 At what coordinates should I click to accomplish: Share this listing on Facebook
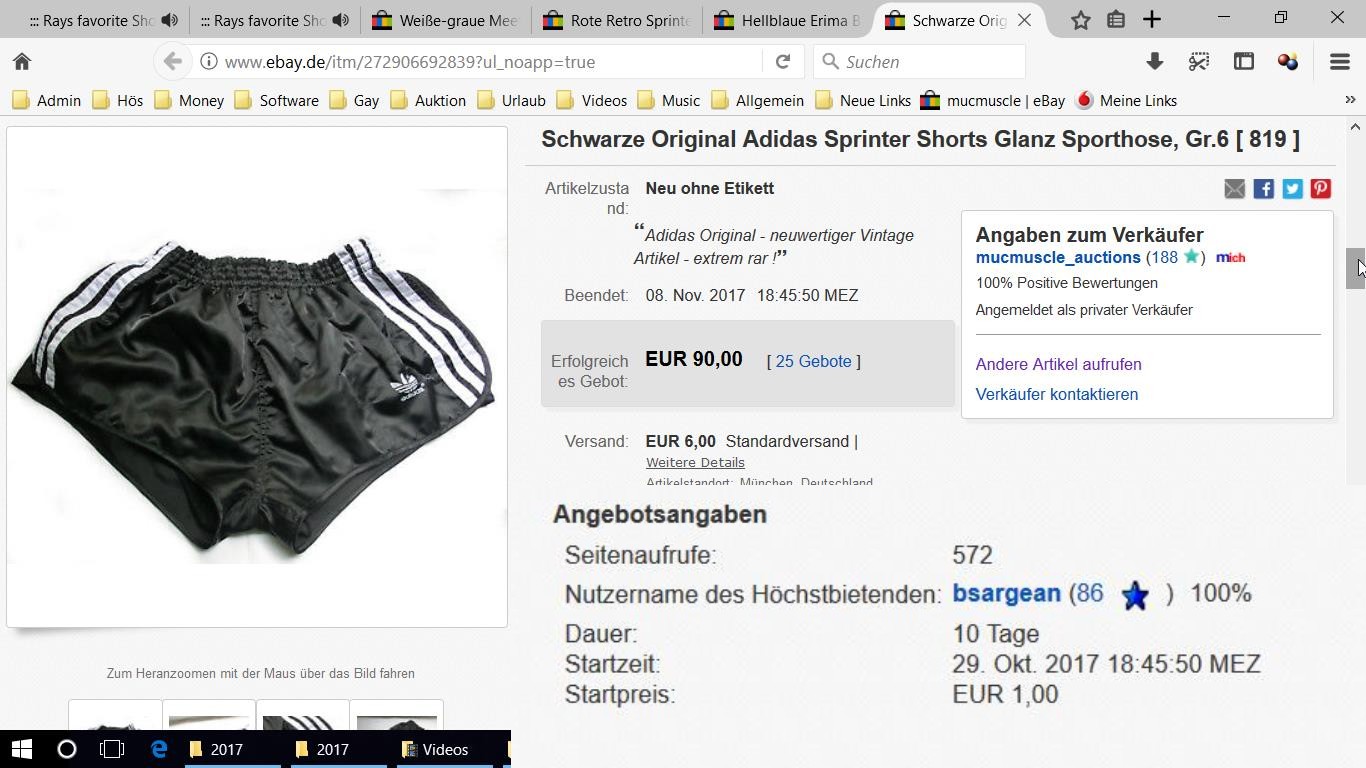[x=1263, y=189]
